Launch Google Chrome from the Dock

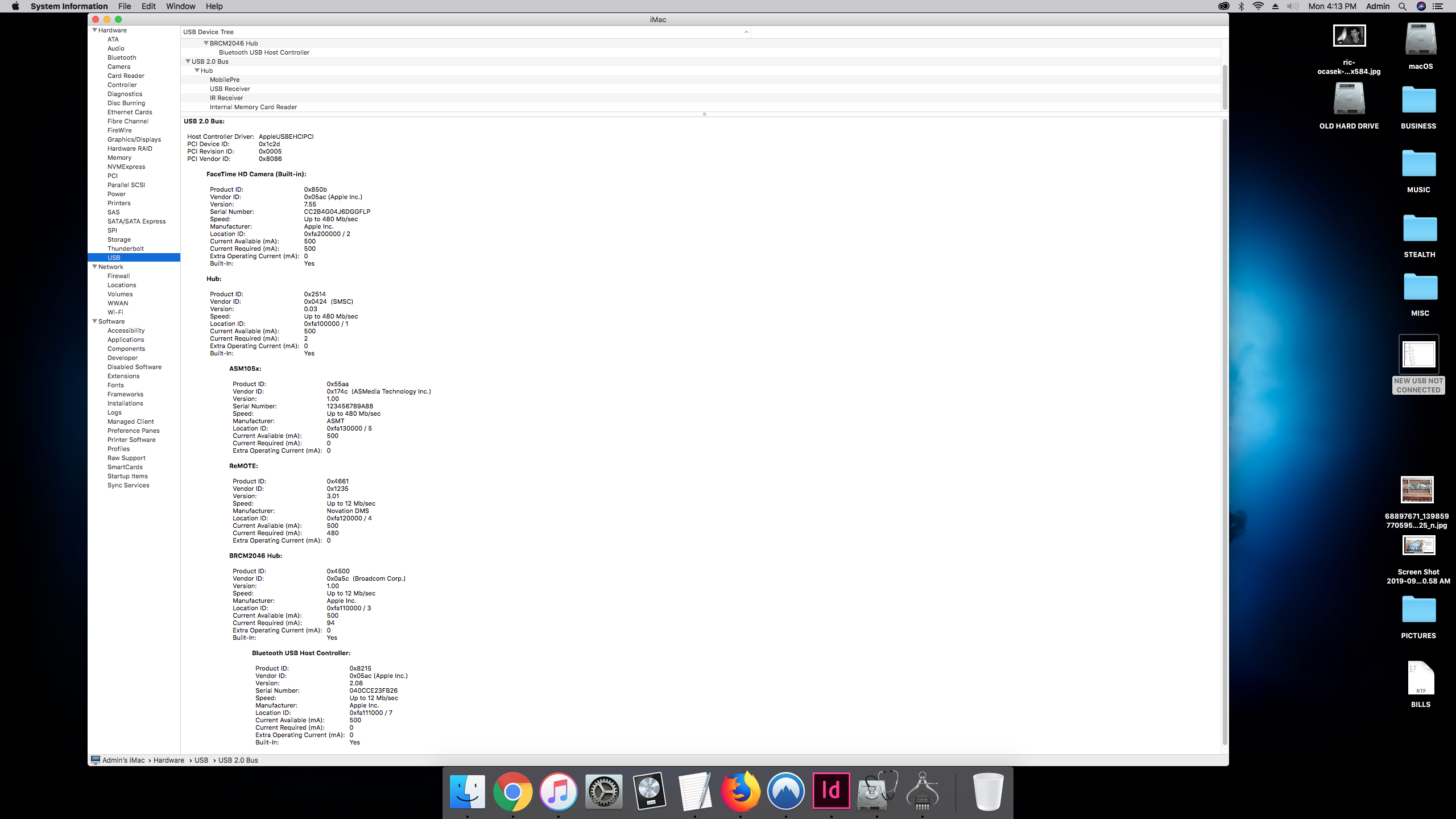513,791
